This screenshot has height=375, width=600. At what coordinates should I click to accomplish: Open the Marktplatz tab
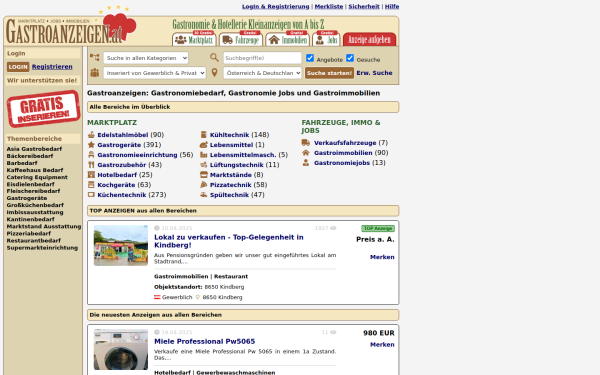[194, 39]
